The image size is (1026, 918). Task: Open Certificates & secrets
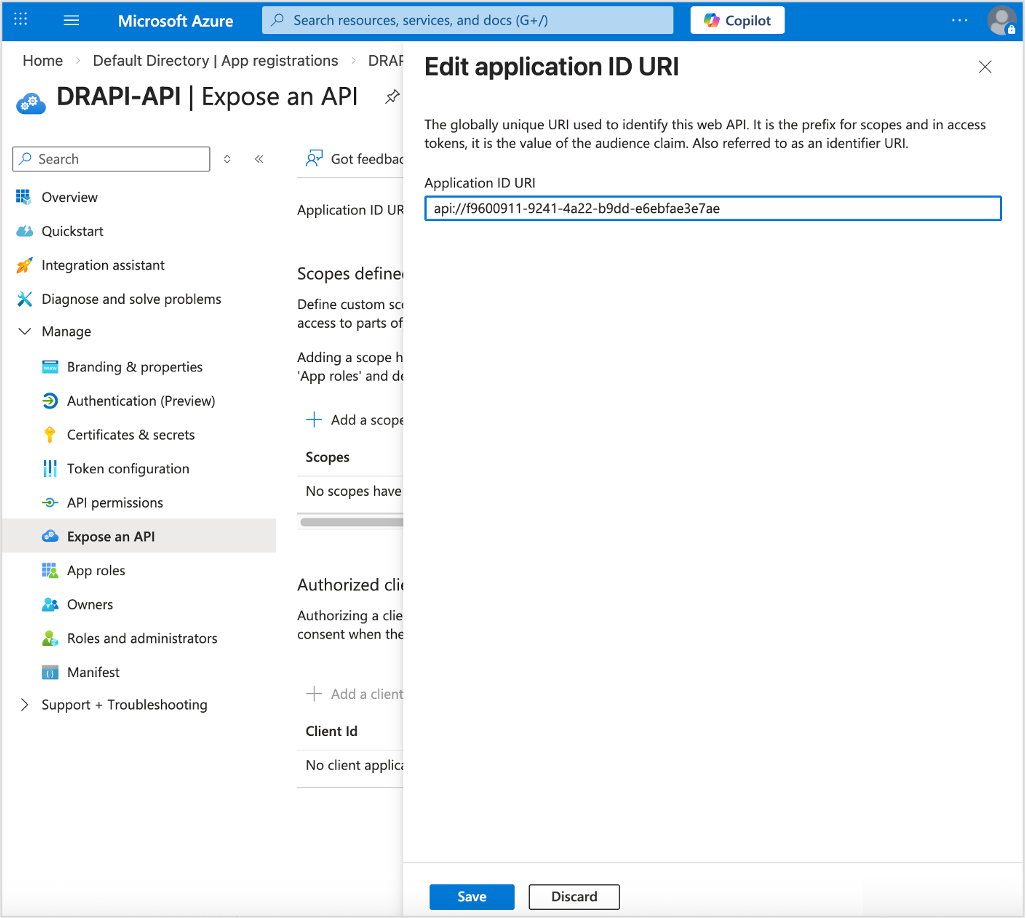(x=131, y=434)
